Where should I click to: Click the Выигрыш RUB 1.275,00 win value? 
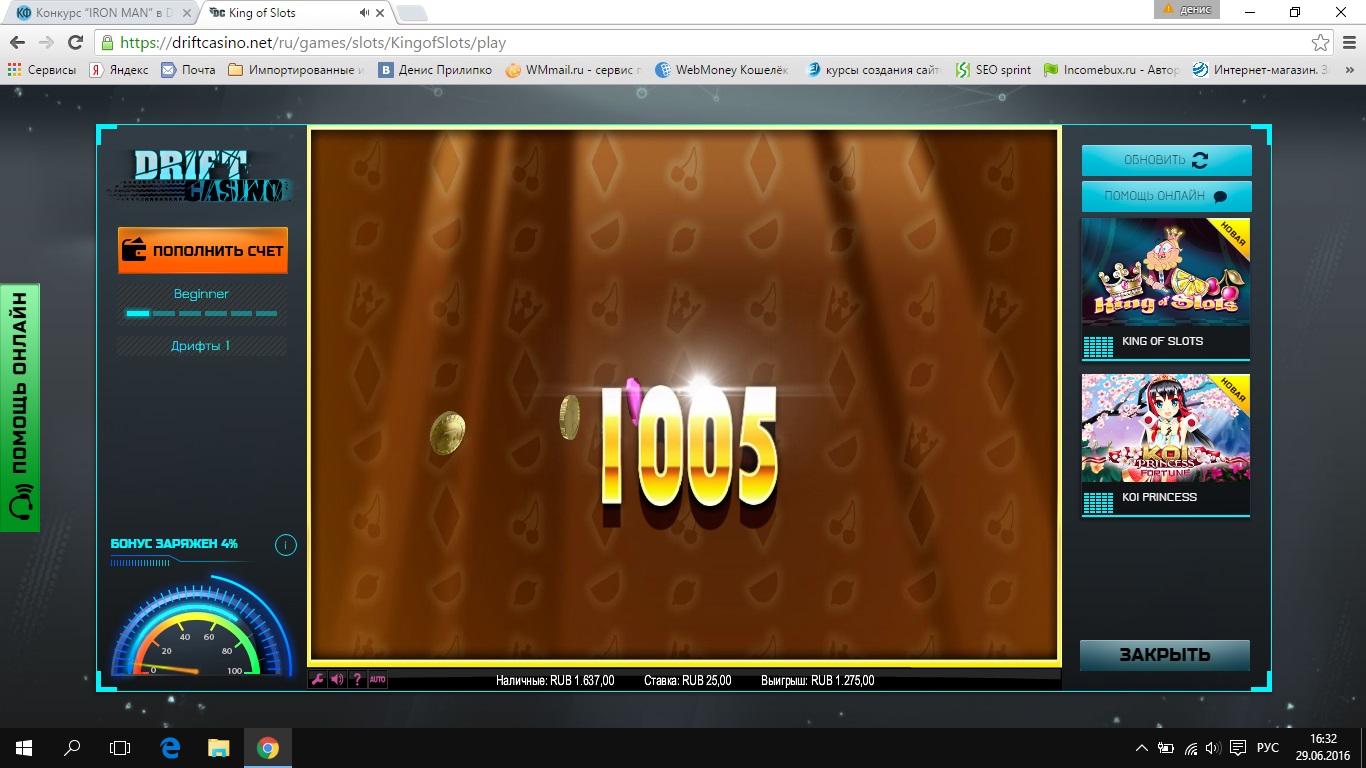[x=817, y=681]
